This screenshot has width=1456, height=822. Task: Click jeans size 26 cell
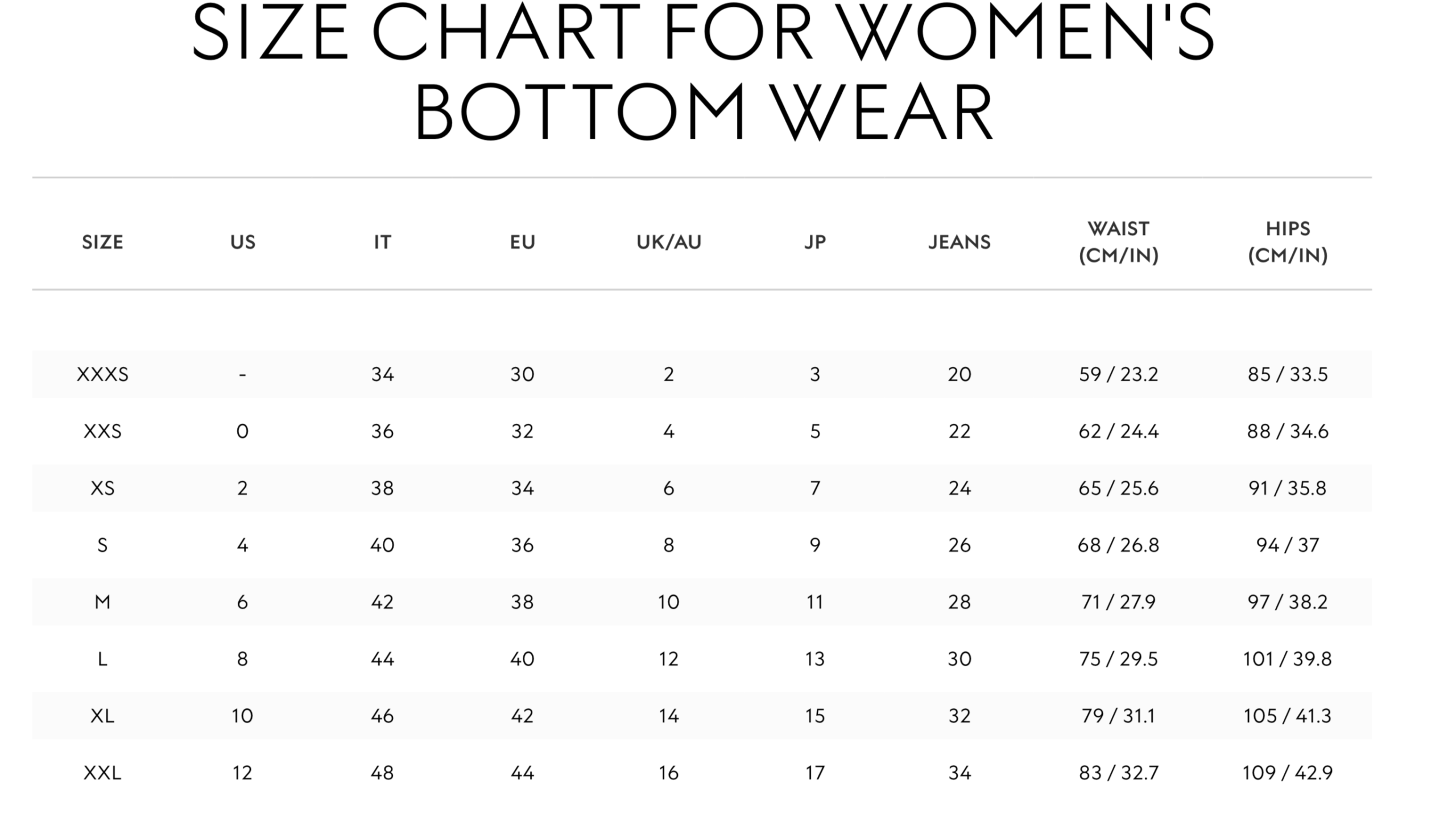click(x=959, y=545)
